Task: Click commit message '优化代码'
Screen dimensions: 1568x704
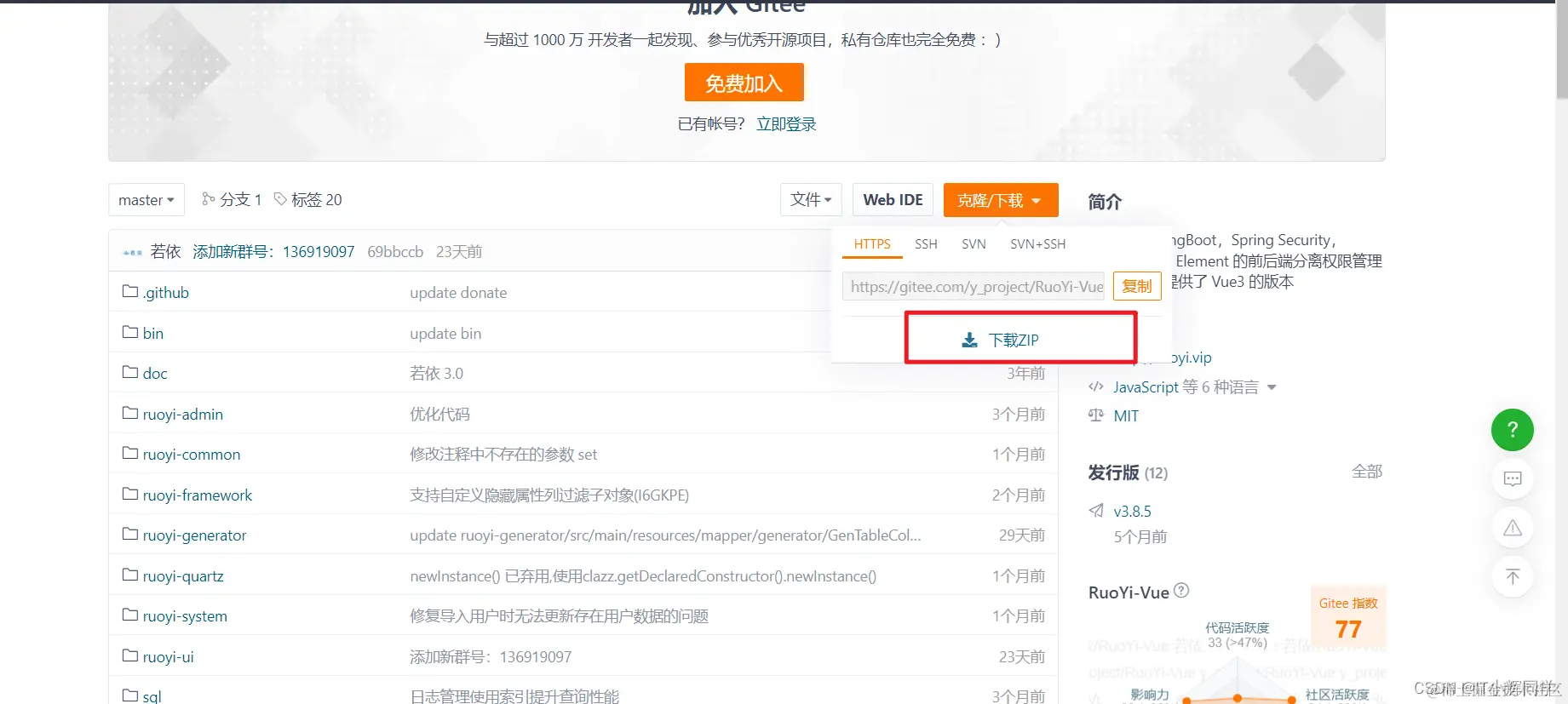Action: 439,414
